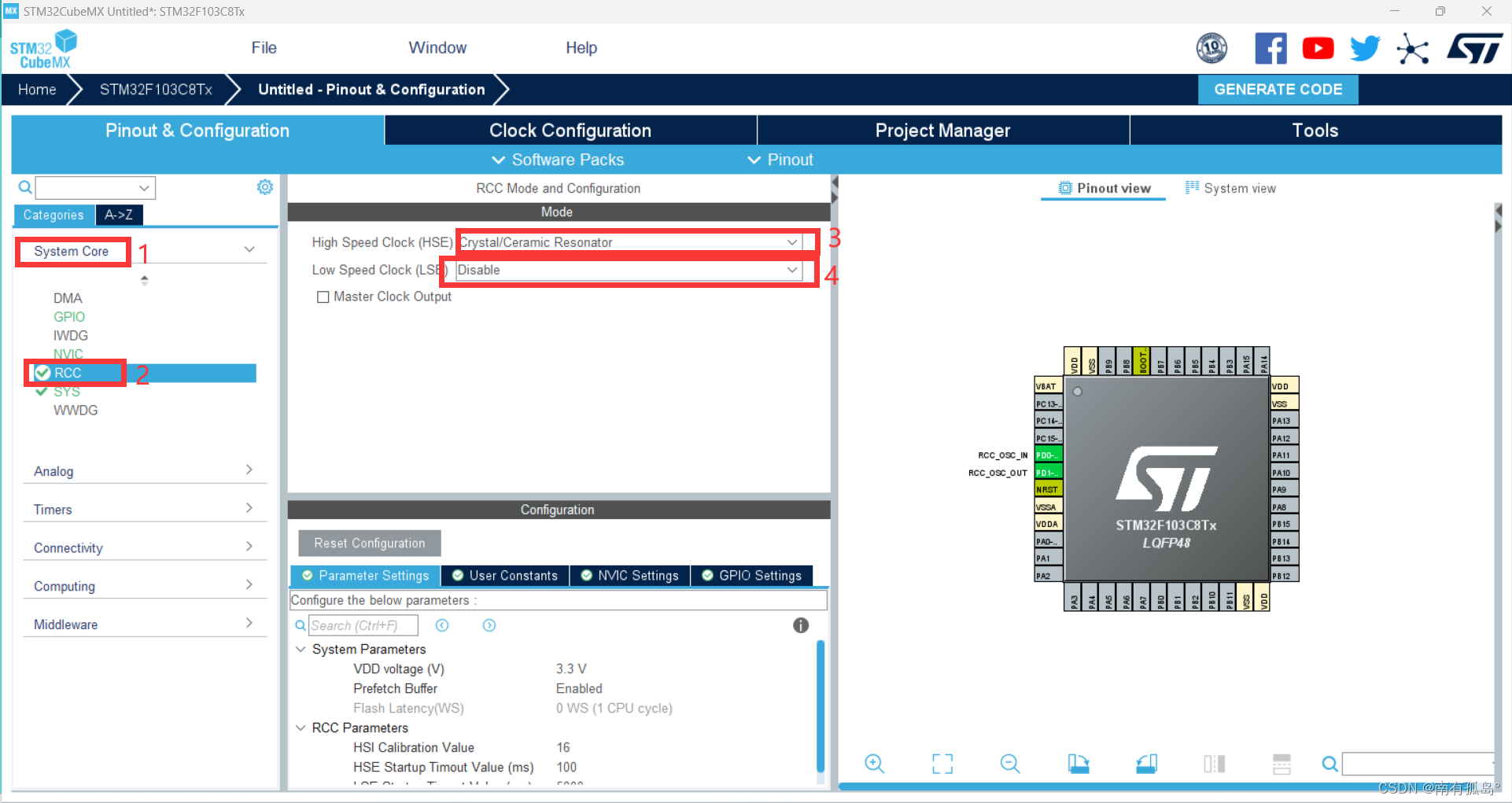Open the User Constants tab
This screenshot has width=1512, height=803.
pos(505,576)
